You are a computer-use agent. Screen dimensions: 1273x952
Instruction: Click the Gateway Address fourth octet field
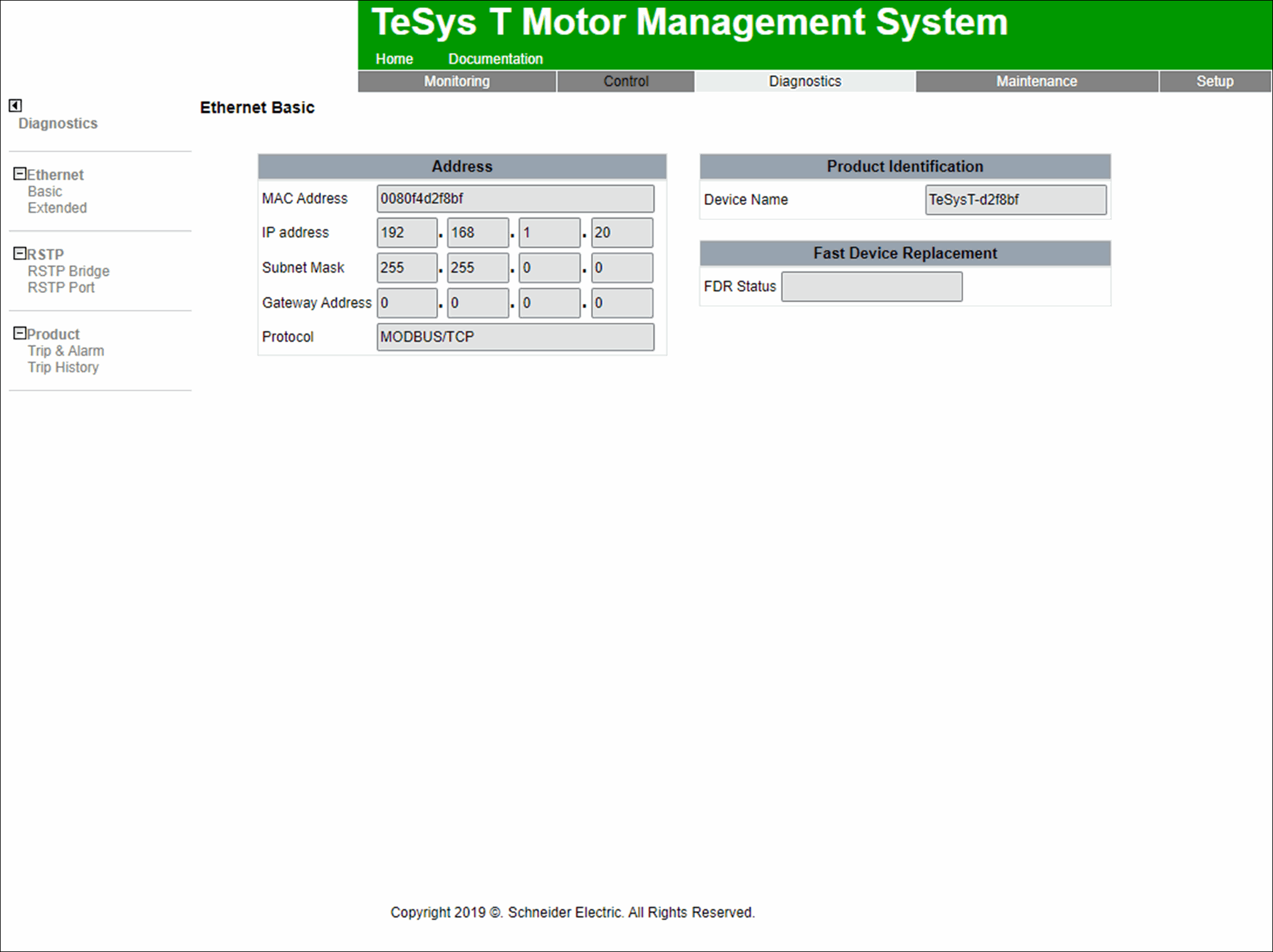pyautogui.click(x=622, y=303)
